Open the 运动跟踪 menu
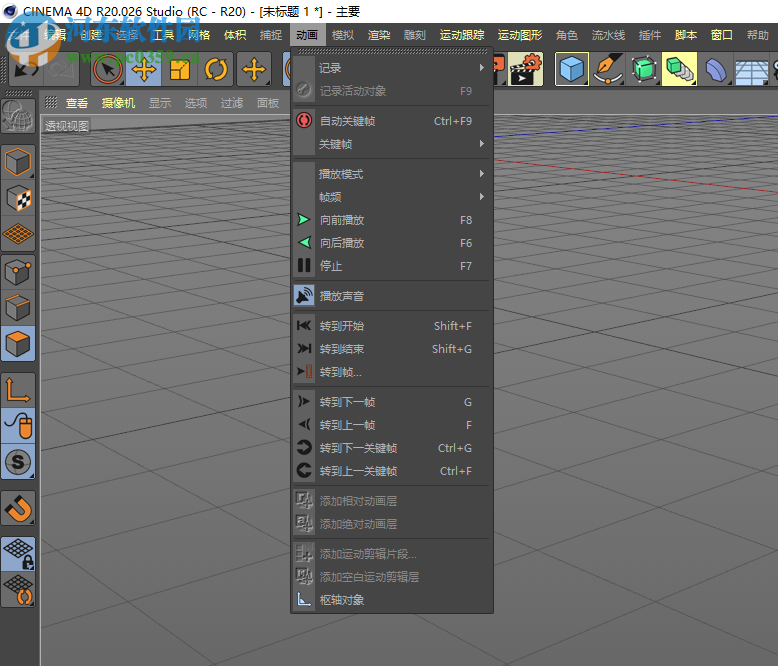Image resolution: width=778 pixels, height=666 pixels. (462, 35)
